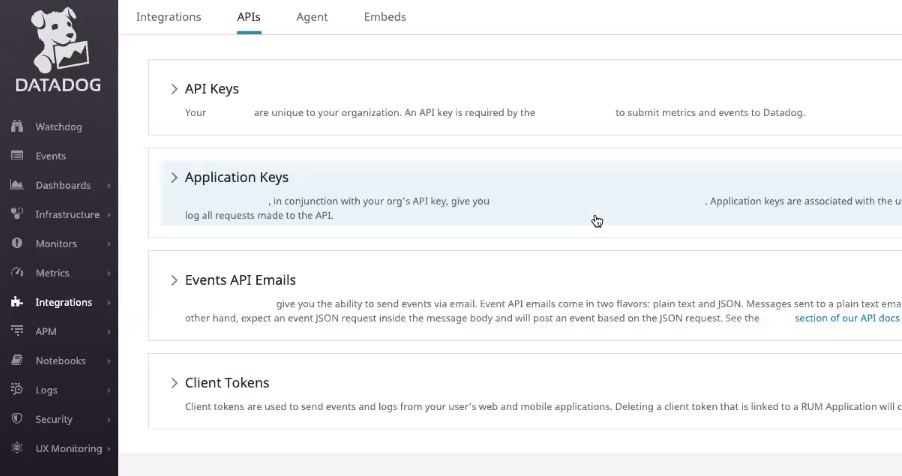Click the Notebooks icon
Viewport: 902px width, 476px height.
tap(17, 360)
